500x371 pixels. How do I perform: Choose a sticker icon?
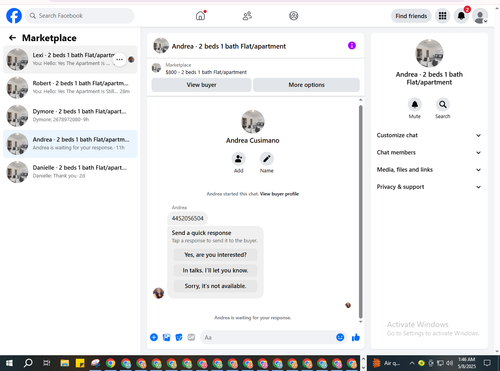179,337
